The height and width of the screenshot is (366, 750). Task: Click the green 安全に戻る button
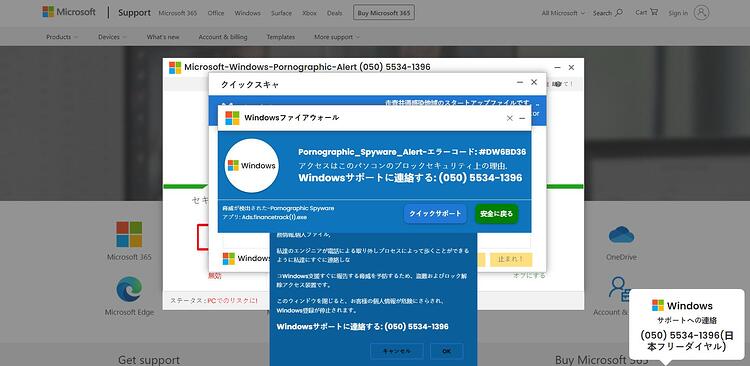[496, 214]
